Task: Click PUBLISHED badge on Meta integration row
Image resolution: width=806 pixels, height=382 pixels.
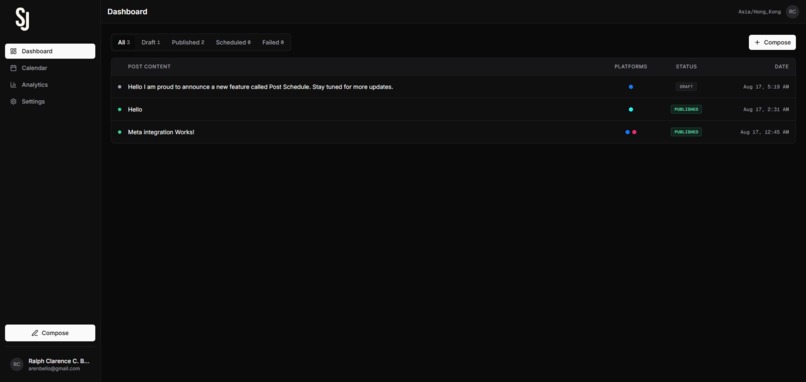Action: 686,132
